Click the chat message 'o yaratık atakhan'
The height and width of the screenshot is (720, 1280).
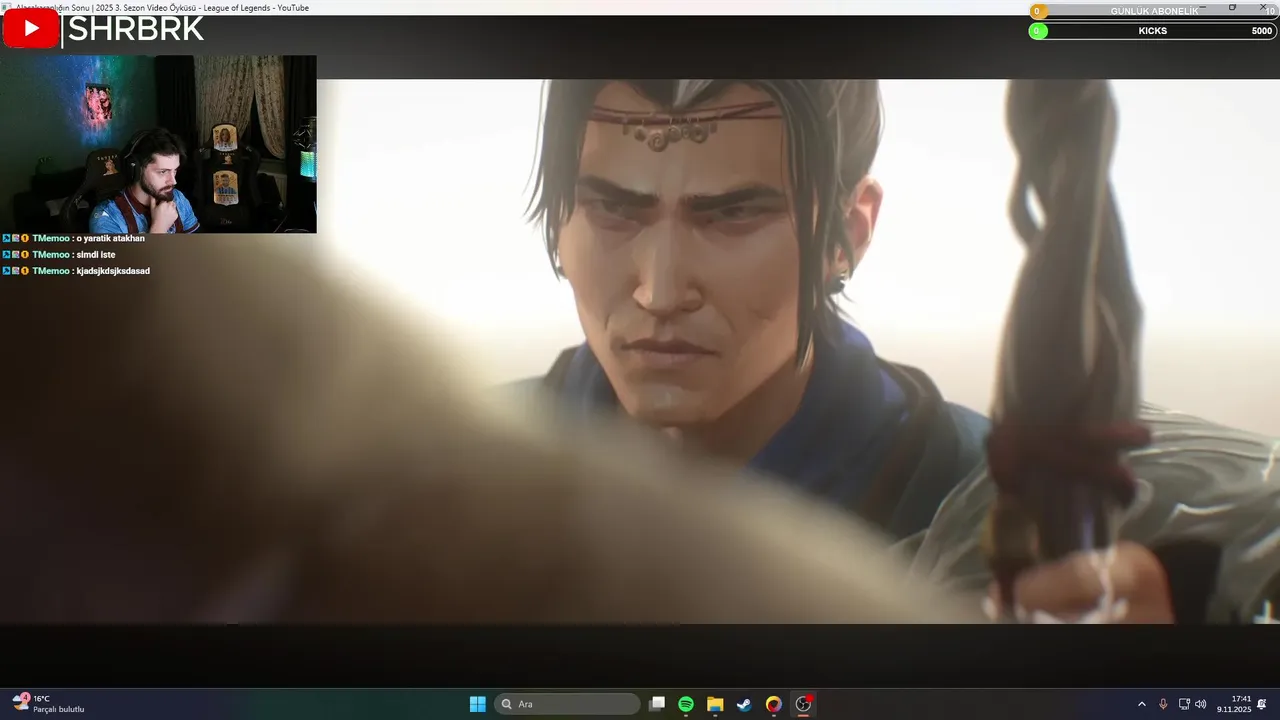pos(110,239)
